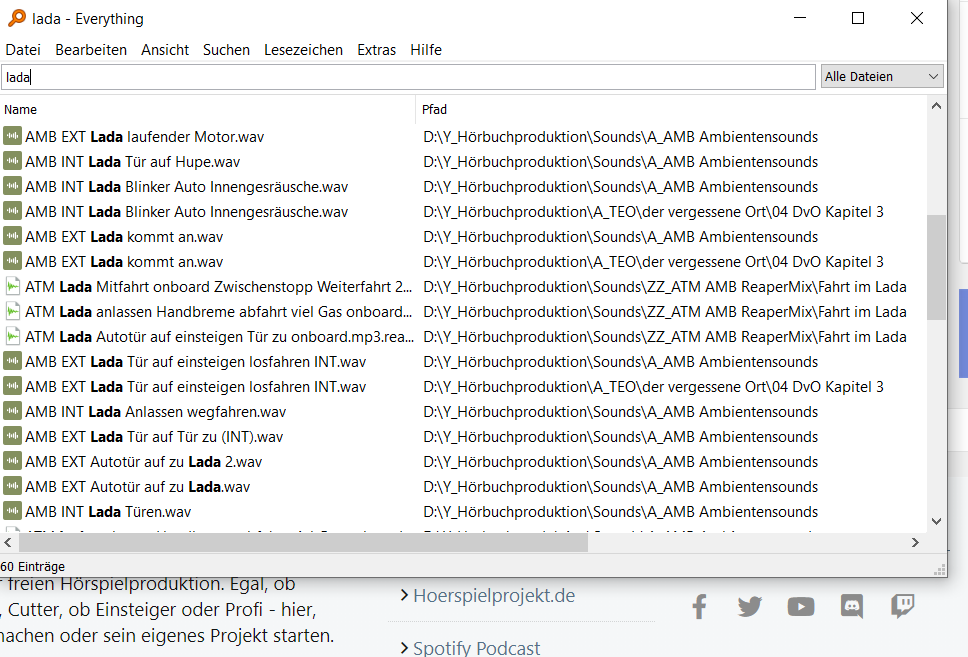
Task: Select 'ATM Lada Autotür auf einsteigen Tür zu onboard.mp3' file
Action: (219, 337)
